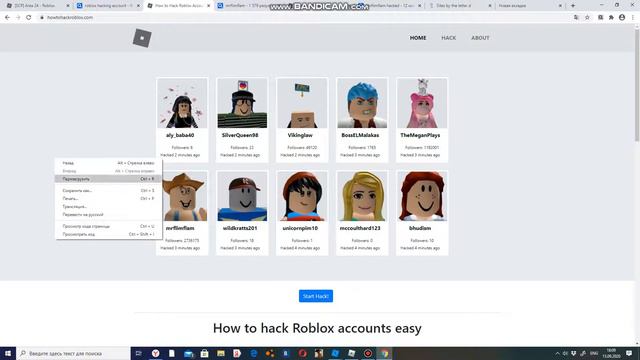640x360 pixels.
Task: Open the extensions puzzle icon
Action: (x=611, y=18)
